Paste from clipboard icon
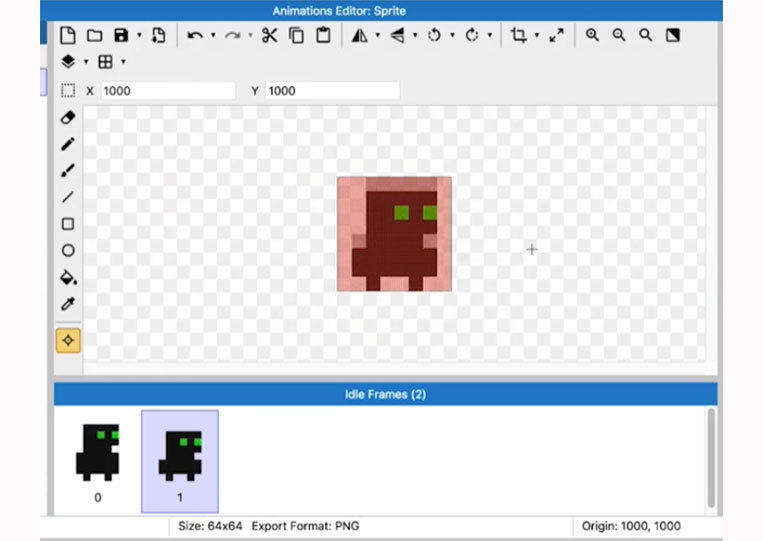763x541 pixels. pos(323,36)
